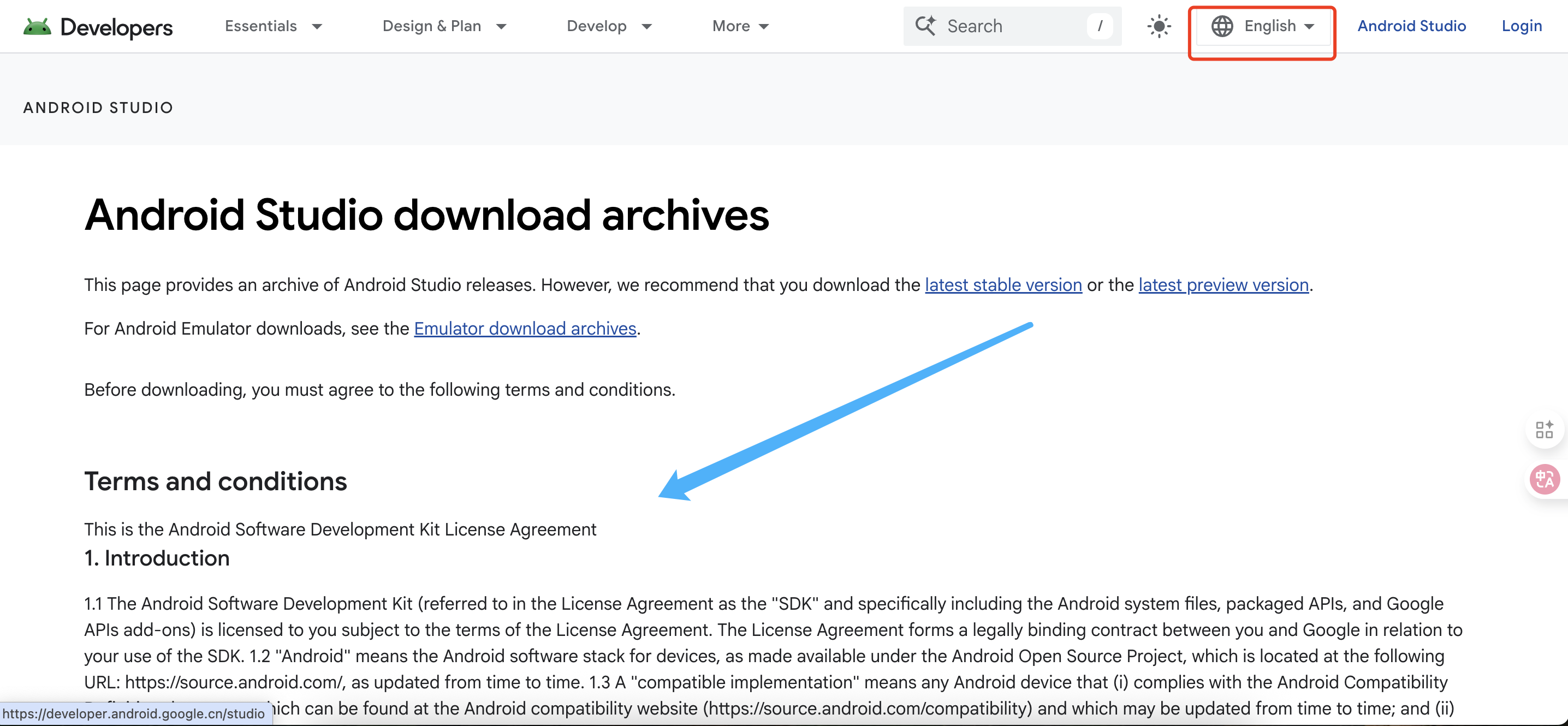Open the floating grid widget icon

click(x=1545, y=430)
